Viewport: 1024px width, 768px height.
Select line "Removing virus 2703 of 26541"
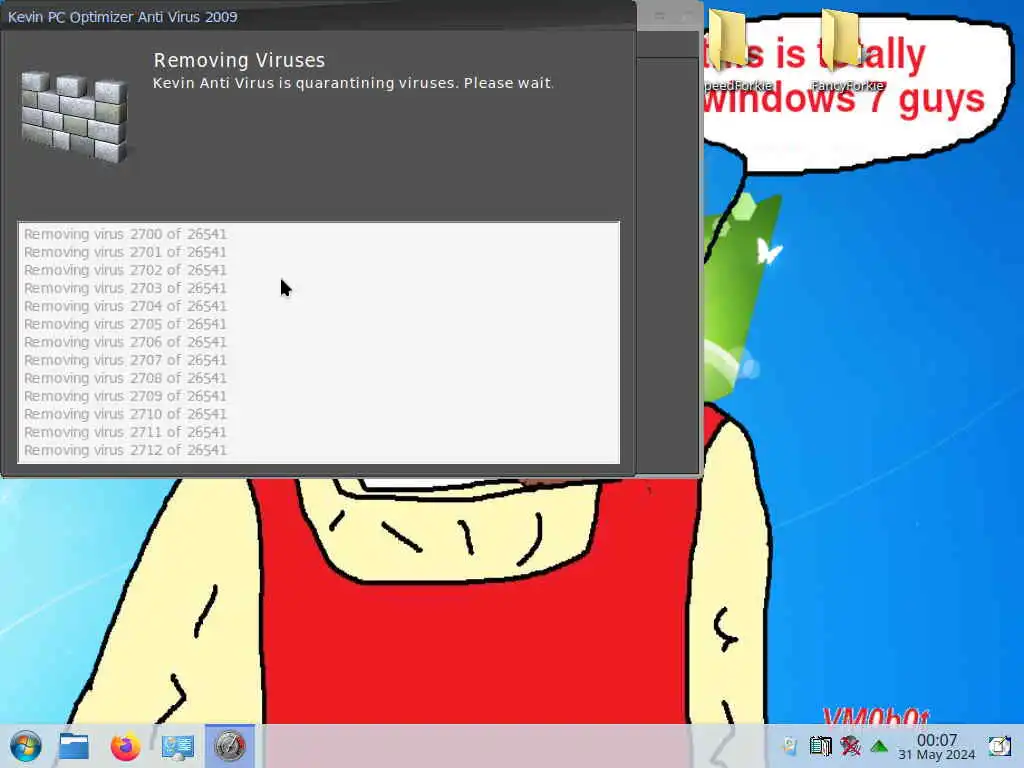[125, 288]
